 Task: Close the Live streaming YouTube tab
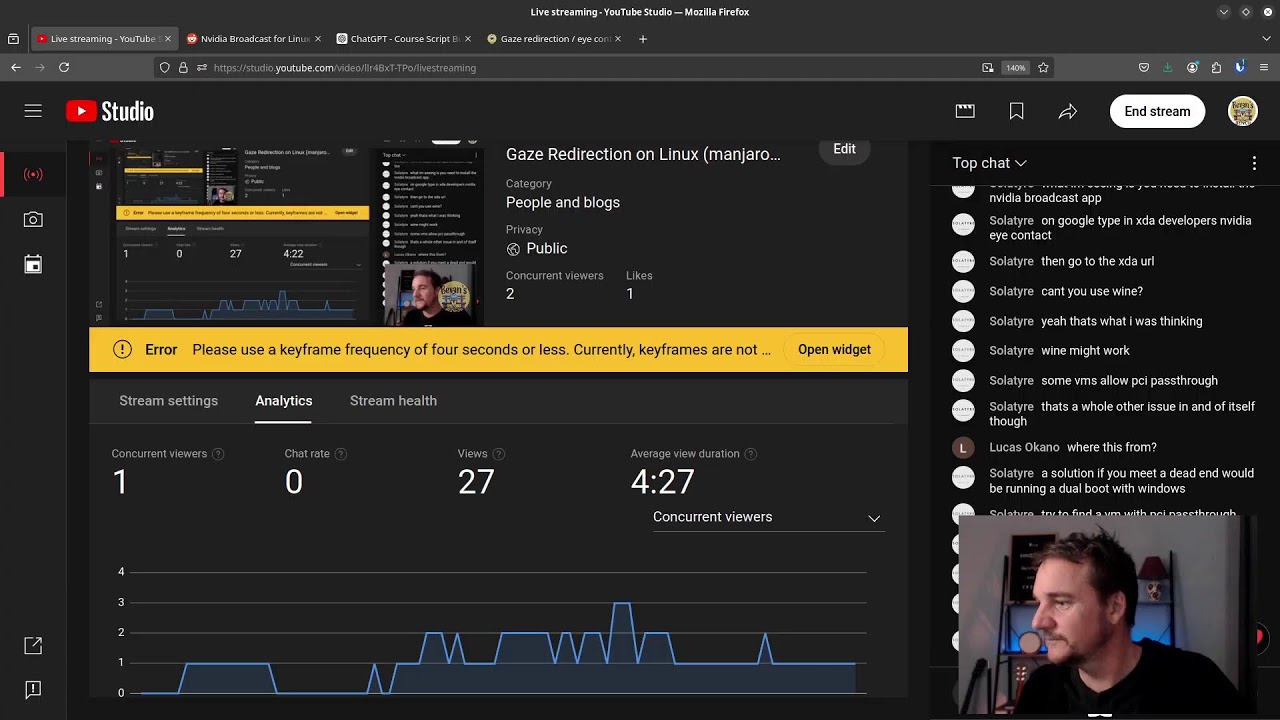(167, 39)
